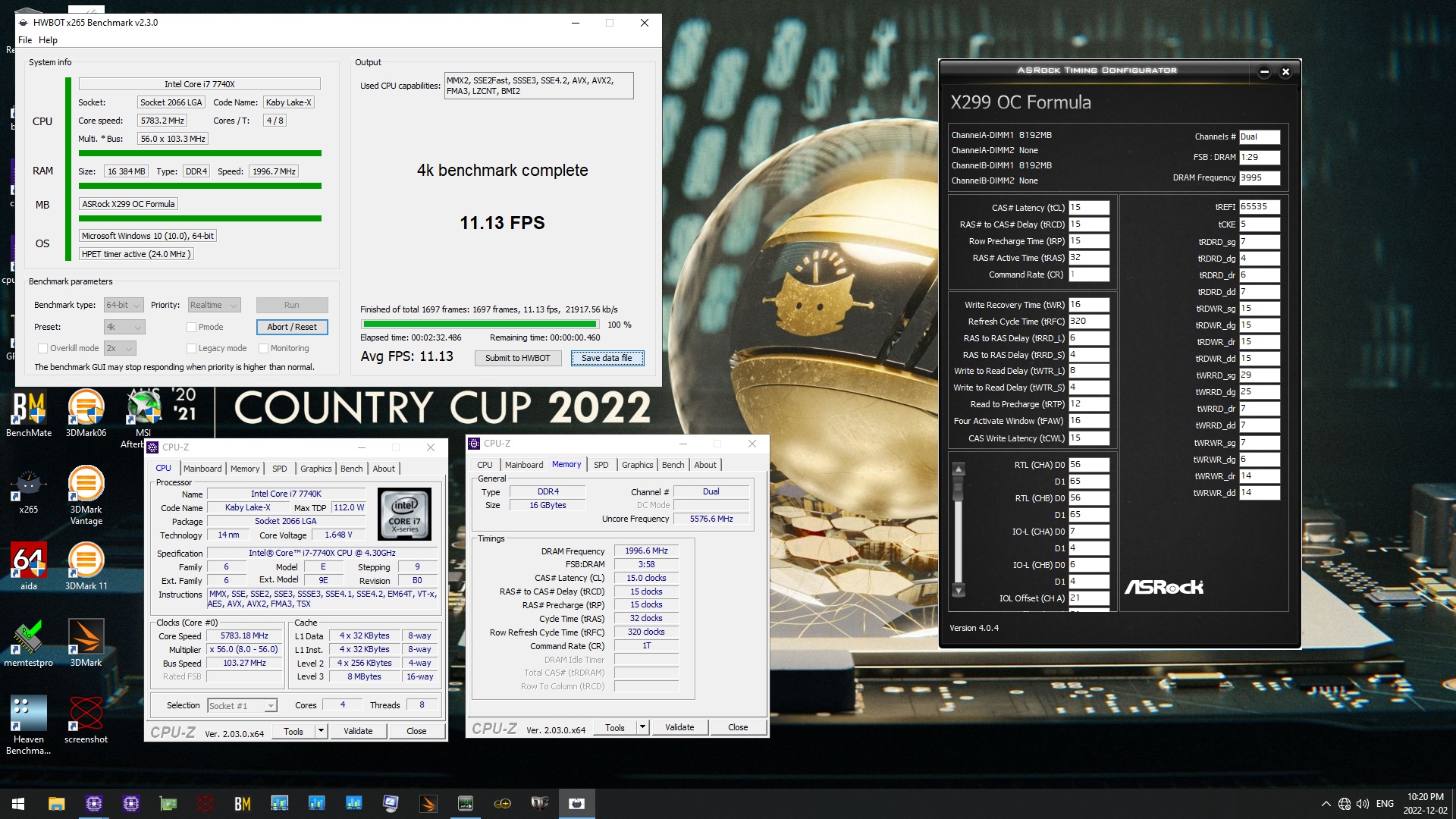The height and width of the screenshot is (819, 1456).
Task: Click the Intel Core i7 logo in CPU-Z
Action: (x=404, y=513)
